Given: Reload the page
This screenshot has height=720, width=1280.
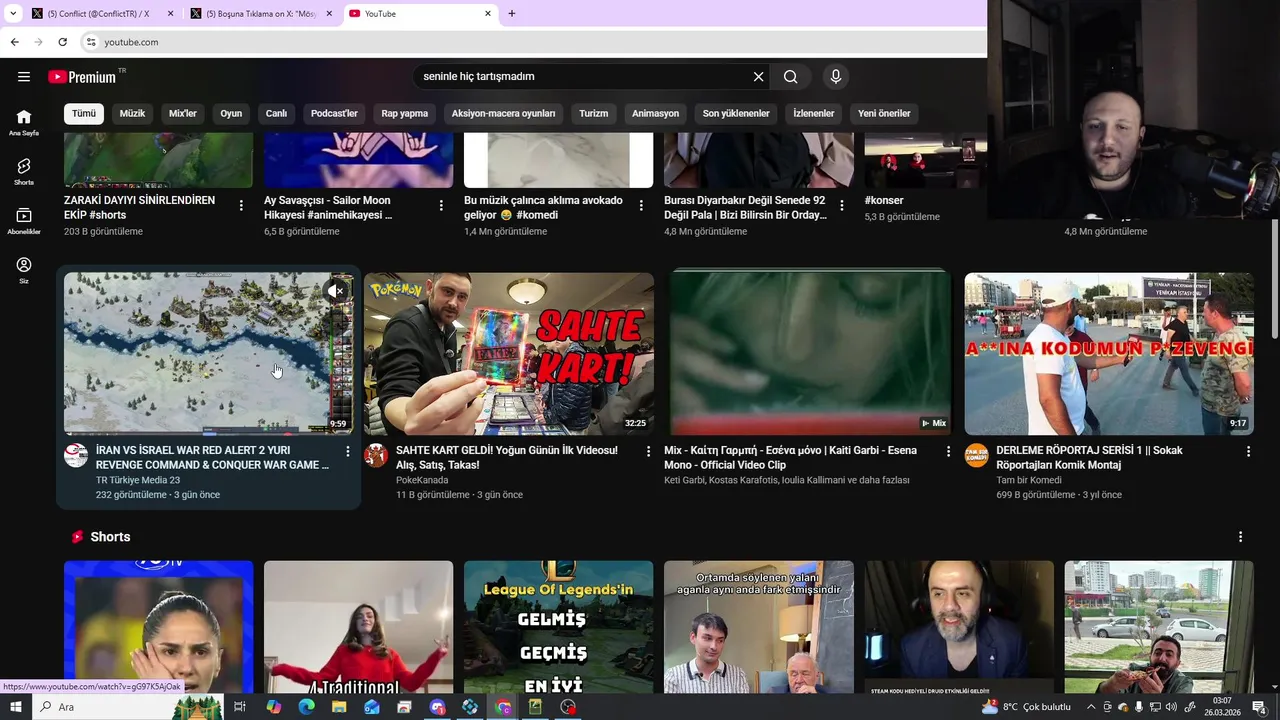Looking at the screenshot, I should click(x=62, y=42).
